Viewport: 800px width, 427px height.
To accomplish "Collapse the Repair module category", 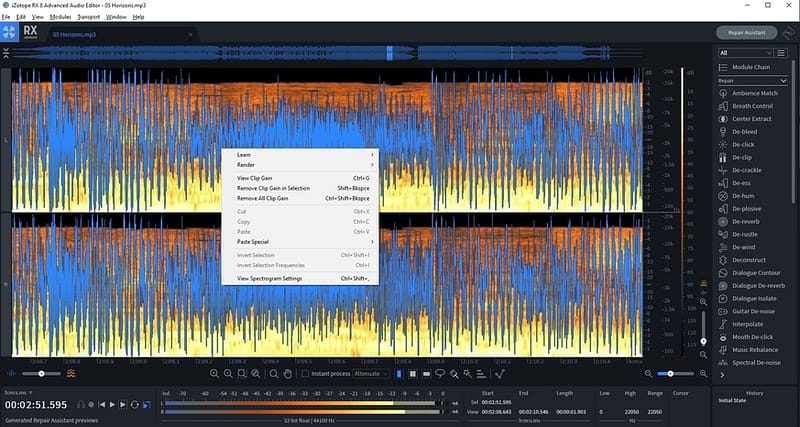I will click(753, 81).
